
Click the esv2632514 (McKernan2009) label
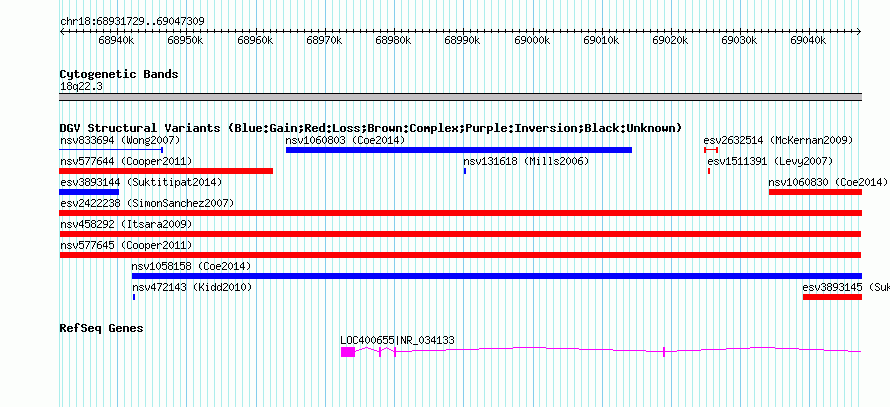(x=778, y=140)
